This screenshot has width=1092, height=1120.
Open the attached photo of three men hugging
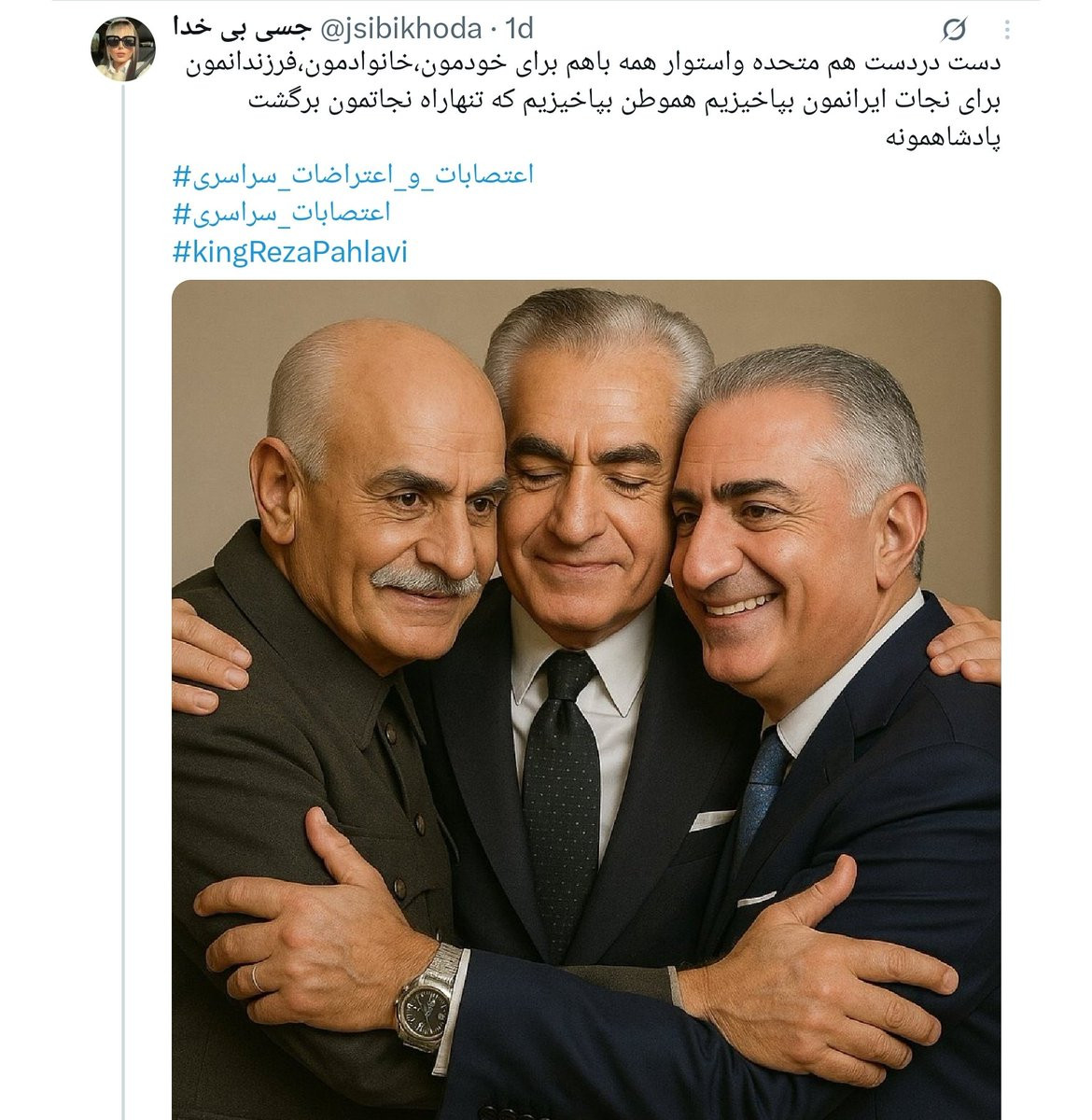tap(586, 700)
